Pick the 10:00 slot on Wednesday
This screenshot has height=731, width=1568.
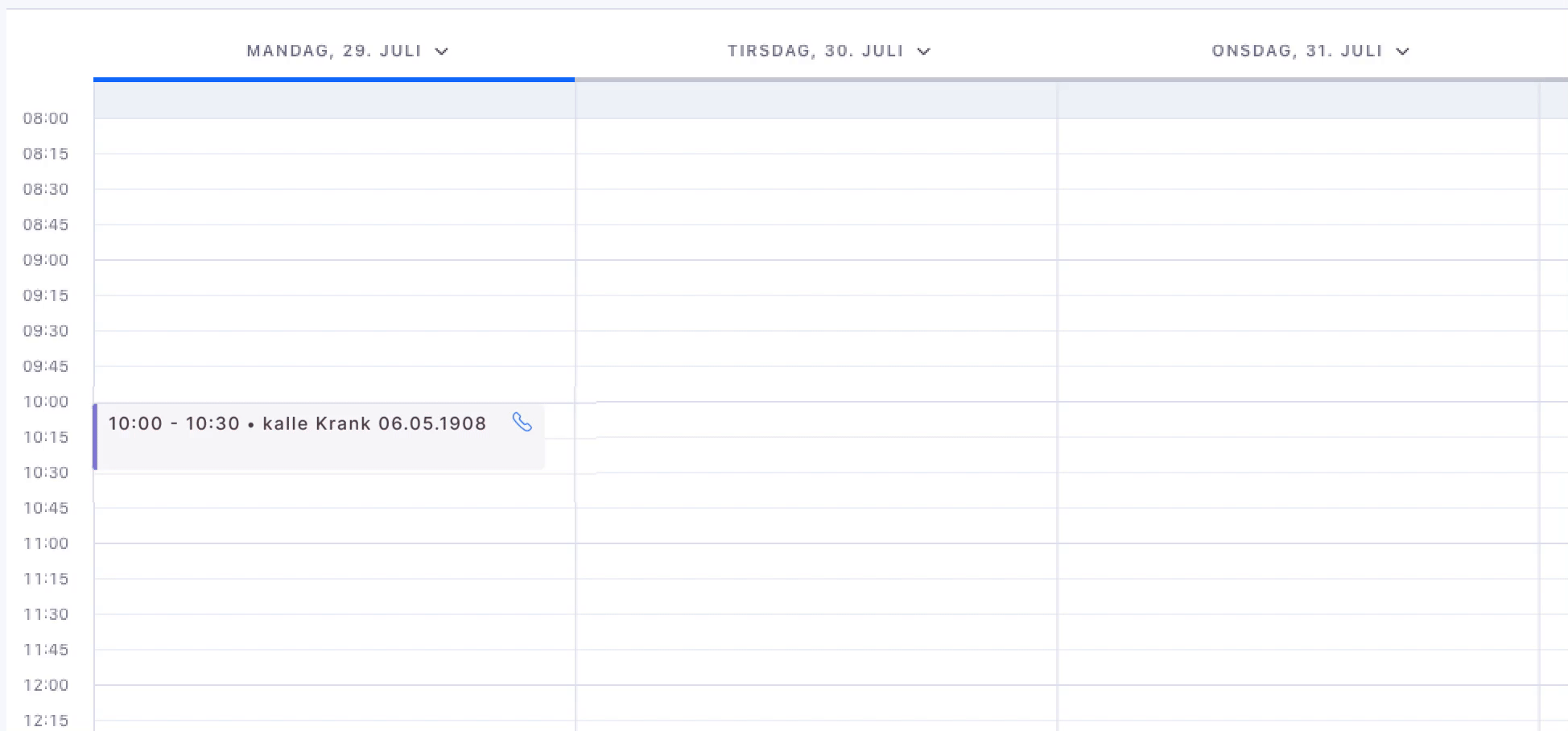[x=1298, y=419]
